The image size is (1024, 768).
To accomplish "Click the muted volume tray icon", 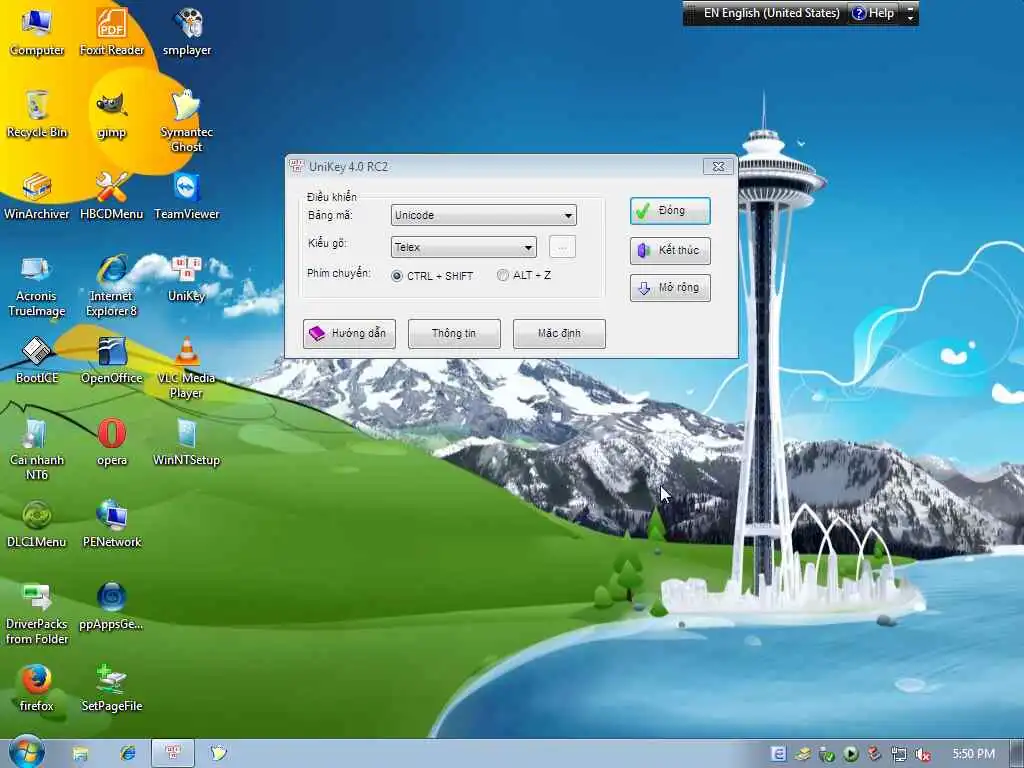I will [923, 754].
